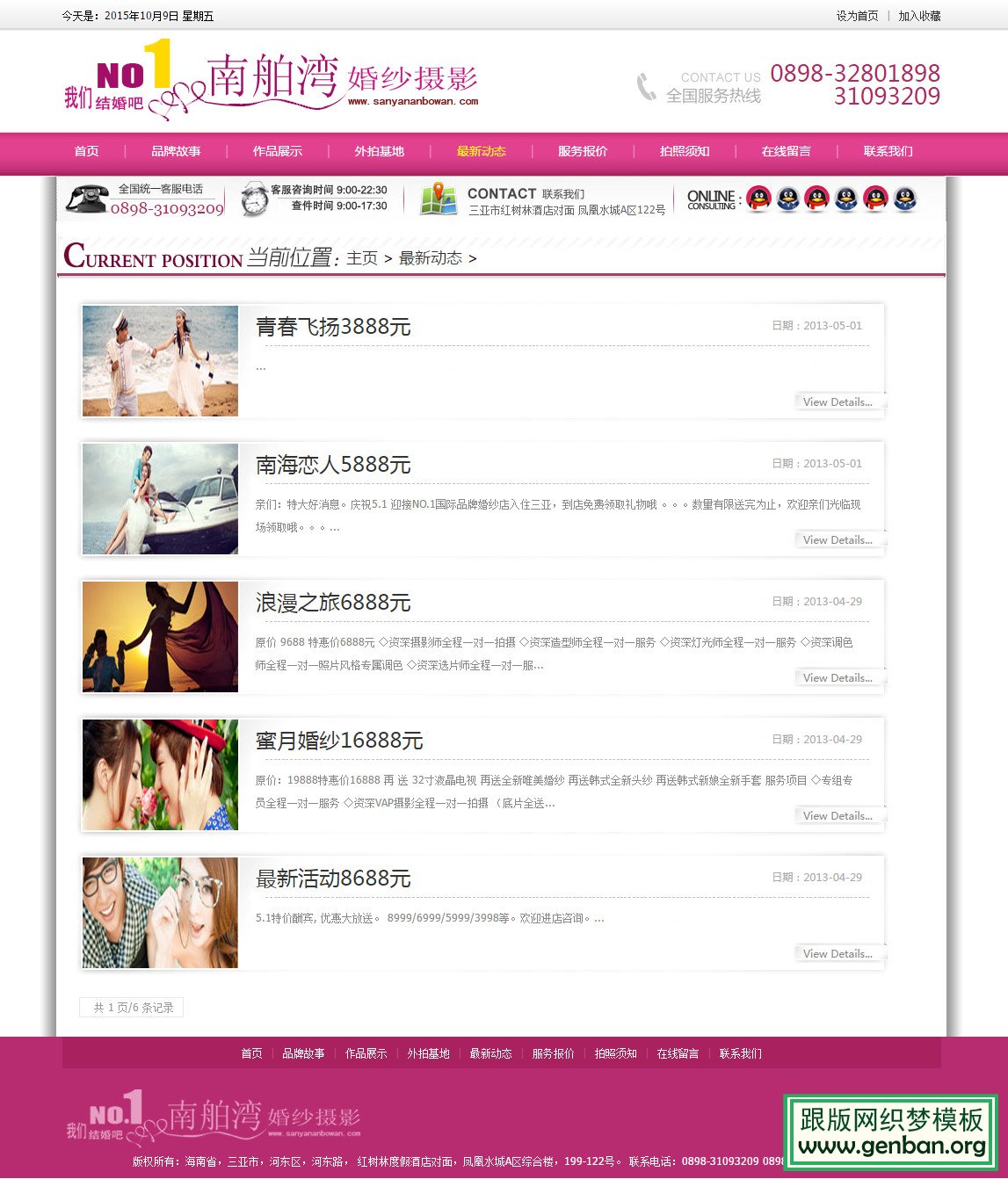Click the last QQ penguin consulting icon
This screenshot has width=1008, height=1179.
(x=905, y=199)
